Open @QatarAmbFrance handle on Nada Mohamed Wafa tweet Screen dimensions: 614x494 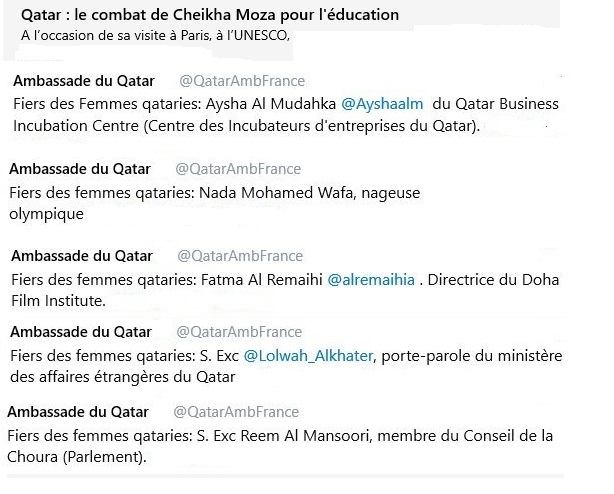(x=238, y=169)
